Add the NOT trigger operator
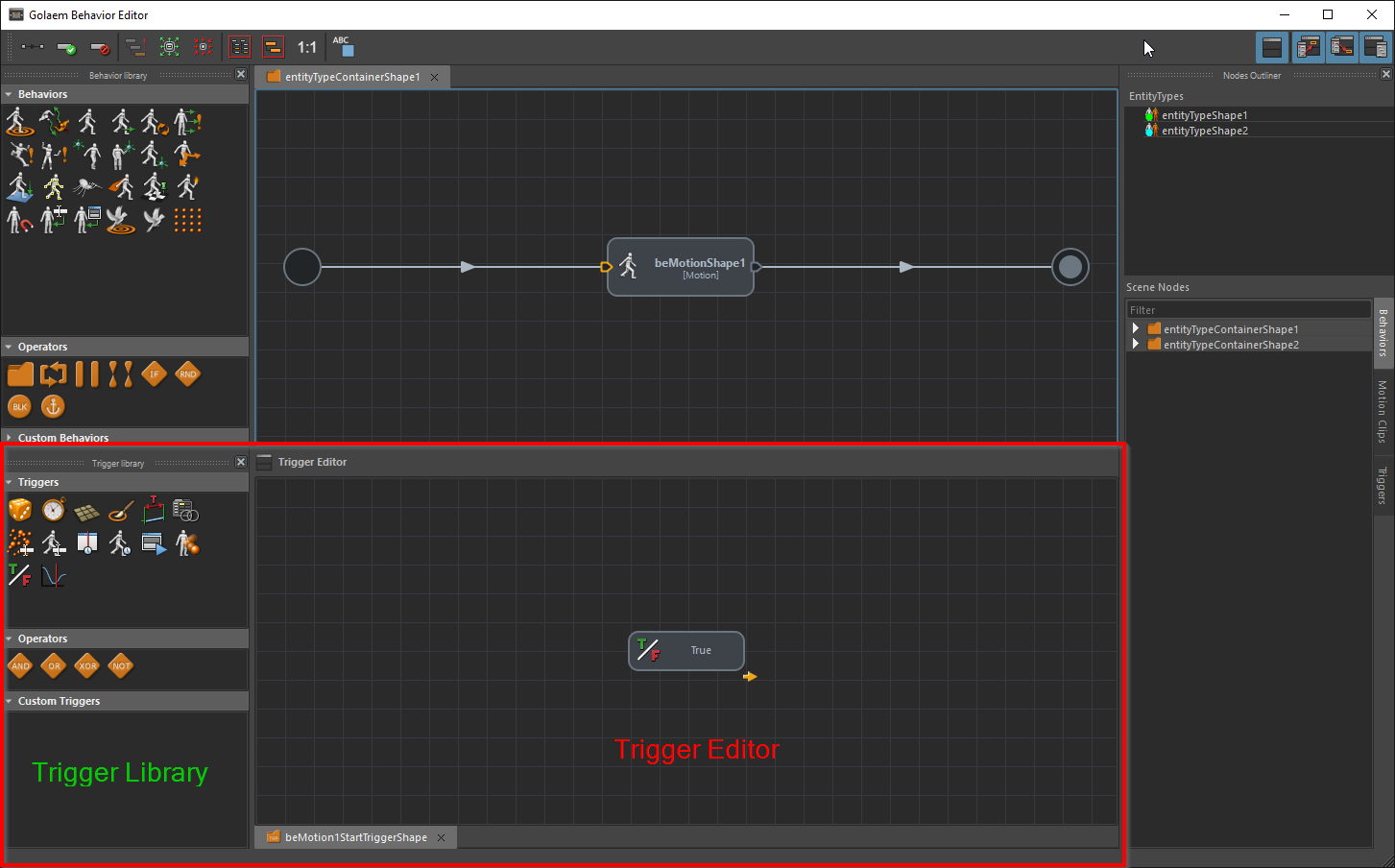Image resolution: width=1395 pixels, height=868 pixels. [x=121, y=665]
